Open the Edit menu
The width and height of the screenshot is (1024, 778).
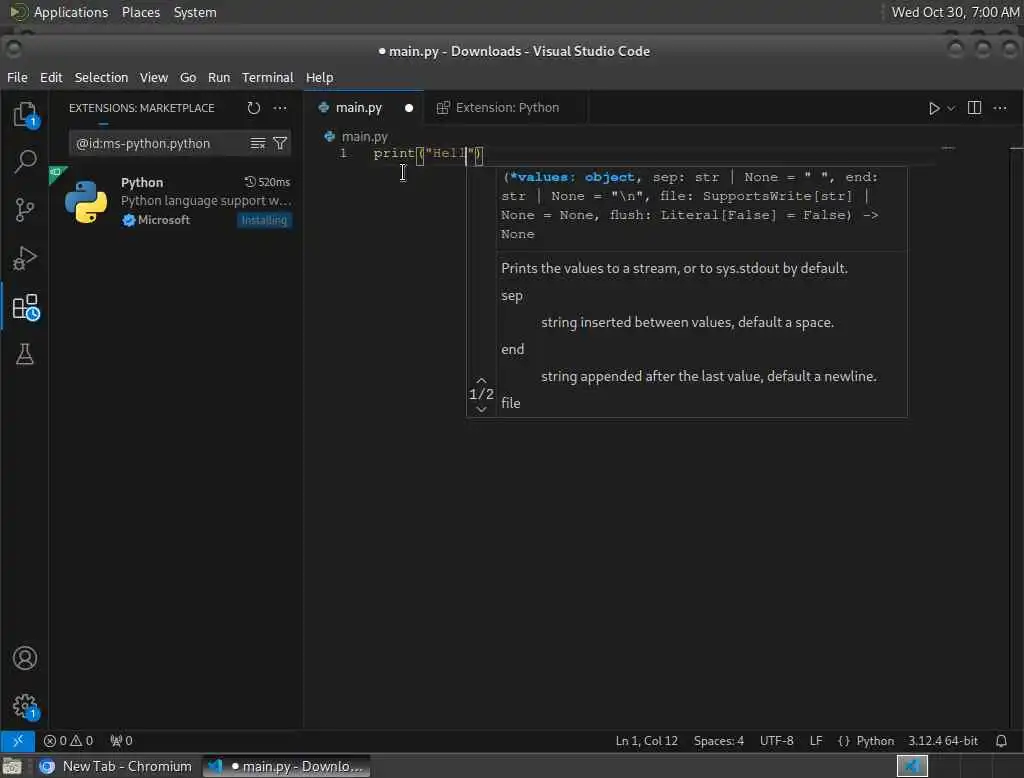[51, 77]
